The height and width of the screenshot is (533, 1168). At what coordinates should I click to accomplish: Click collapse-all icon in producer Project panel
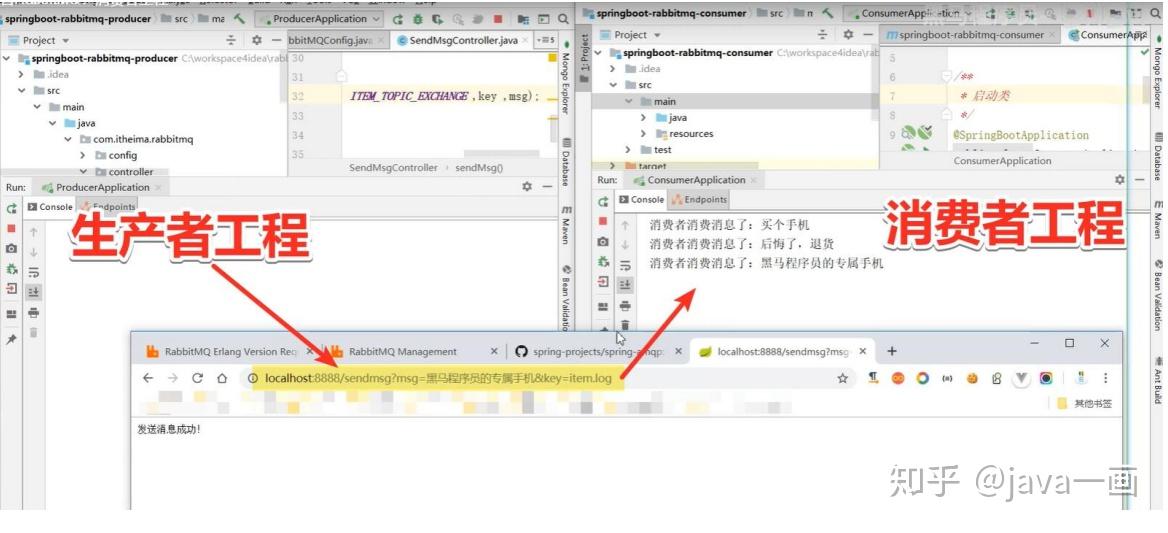(x=231, y=40)
